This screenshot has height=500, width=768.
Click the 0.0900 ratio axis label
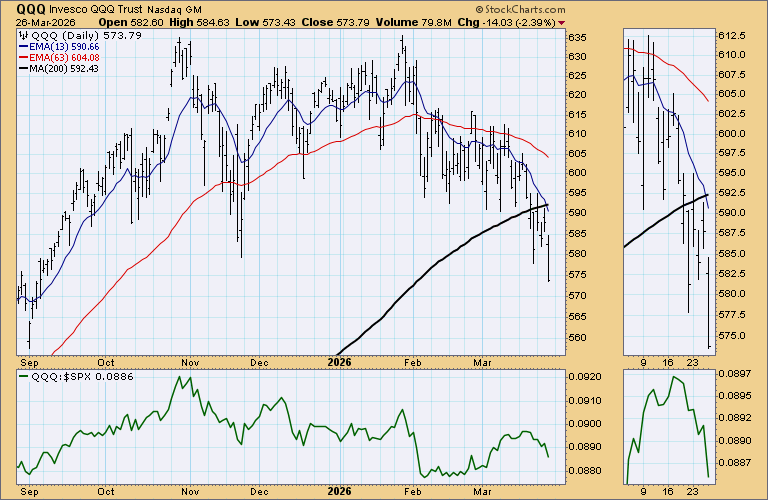click(584, 424)
